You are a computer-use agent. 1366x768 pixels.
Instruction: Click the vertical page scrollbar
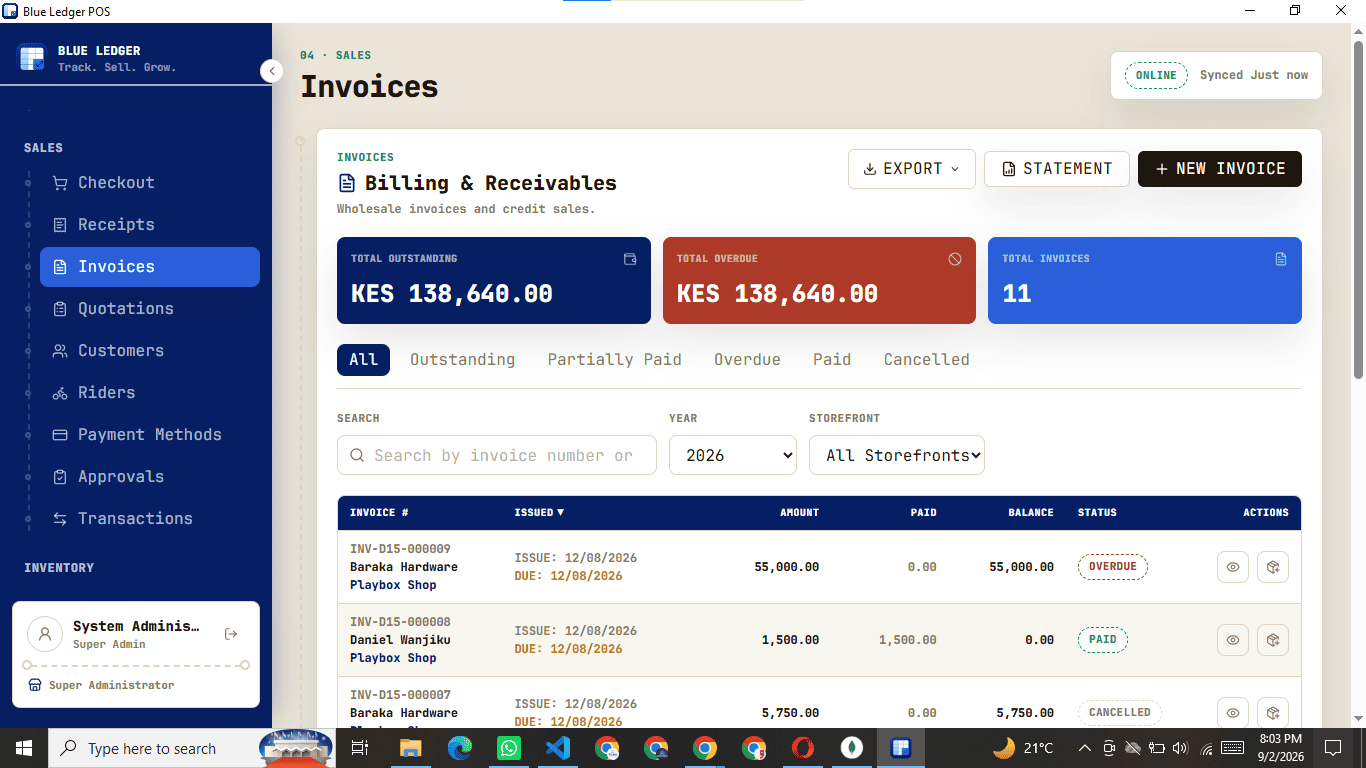coord(1358,210)
